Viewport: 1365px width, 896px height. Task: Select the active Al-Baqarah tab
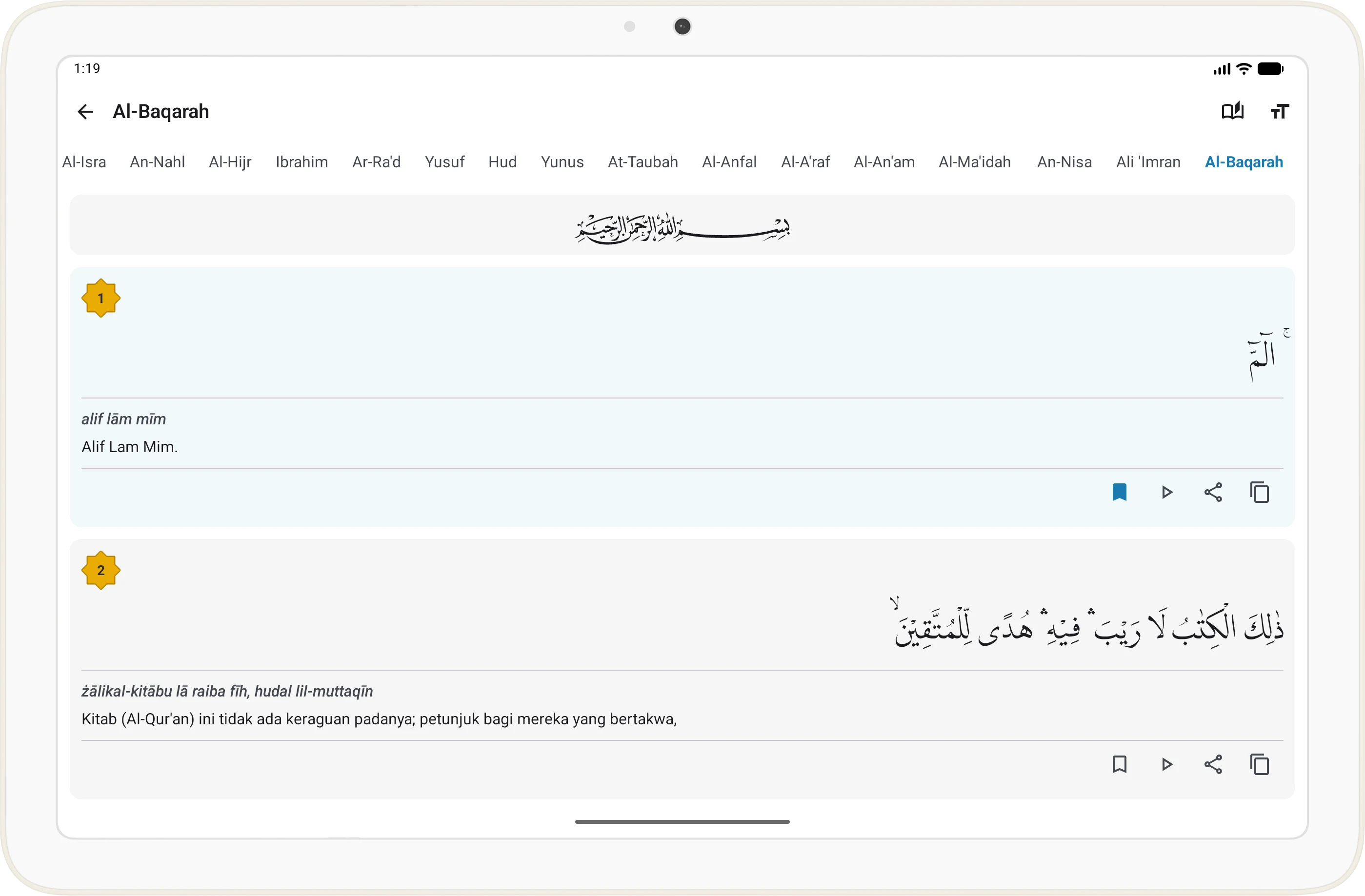(x=1244, y=162)
